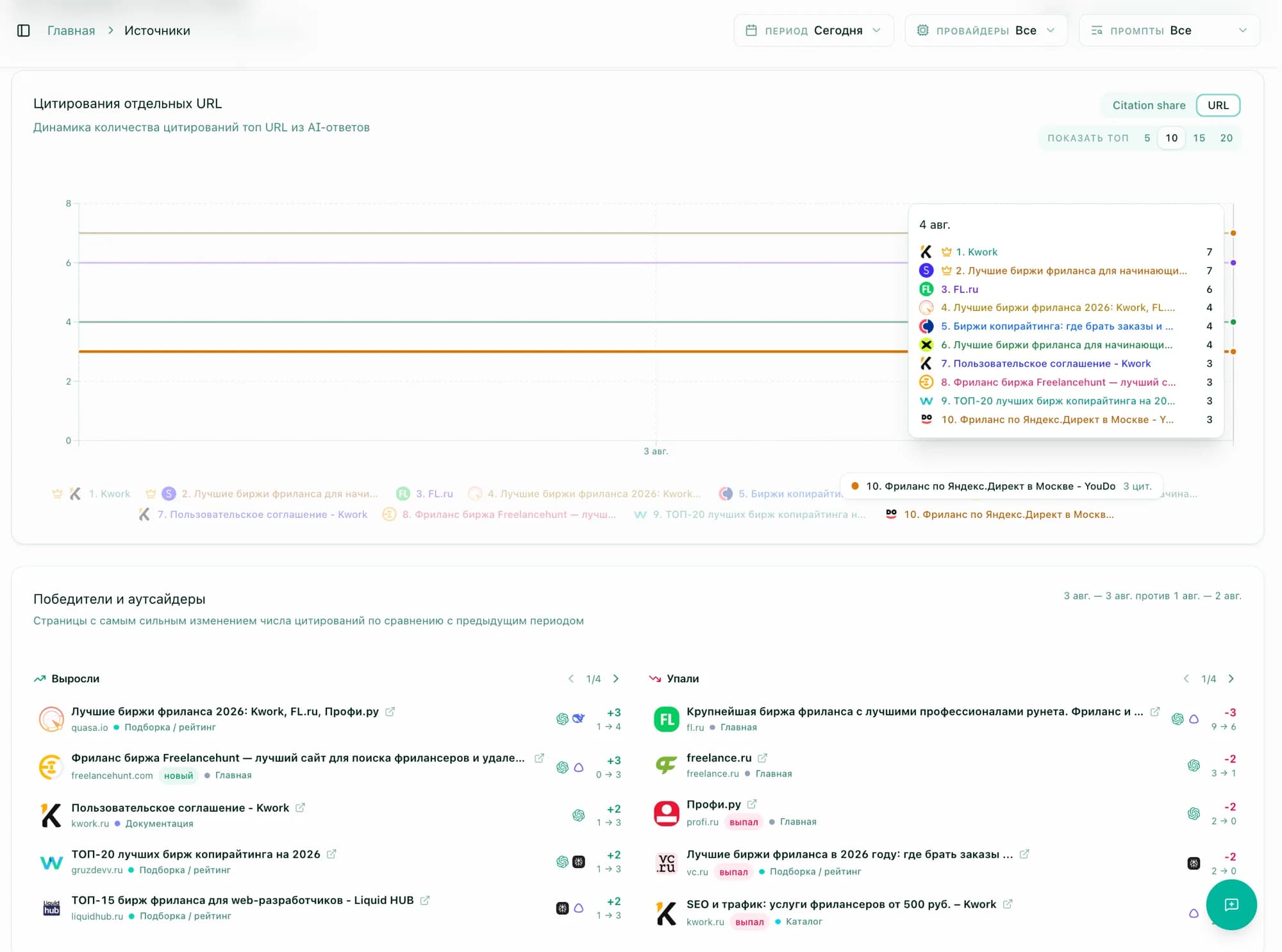
Task: Open external link next to freelance.ru
Action: [762, 758]
